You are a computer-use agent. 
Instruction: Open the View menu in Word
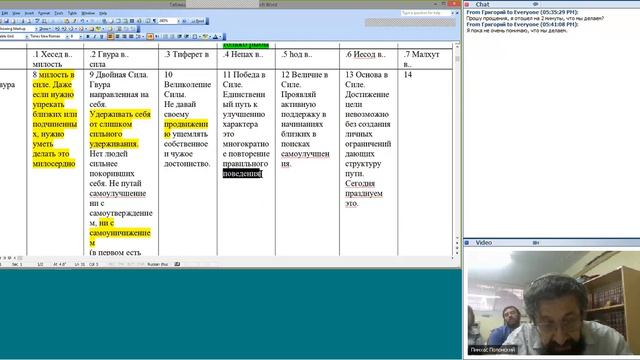16,13
